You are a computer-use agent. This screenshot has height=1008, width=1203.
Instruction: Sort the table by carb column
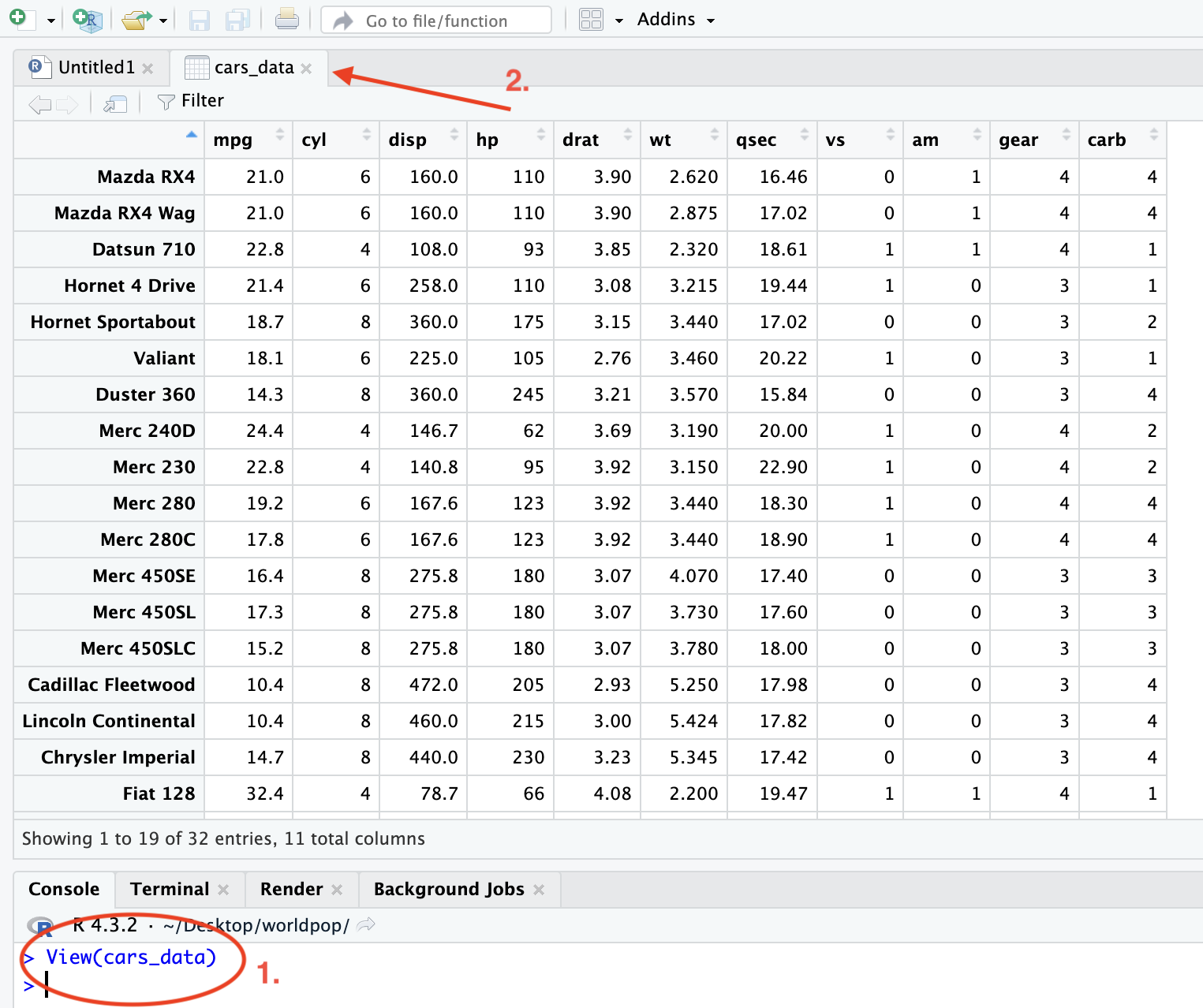1123,140
